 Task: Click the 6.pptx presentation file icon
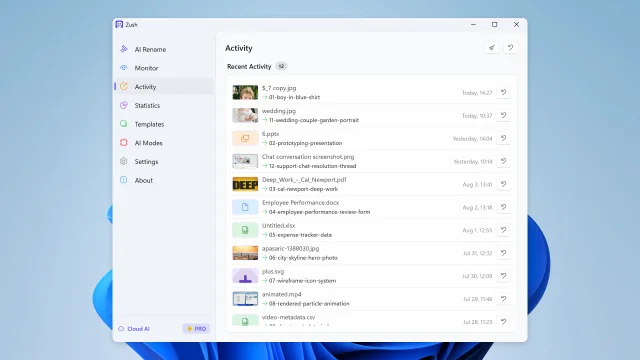245,138
